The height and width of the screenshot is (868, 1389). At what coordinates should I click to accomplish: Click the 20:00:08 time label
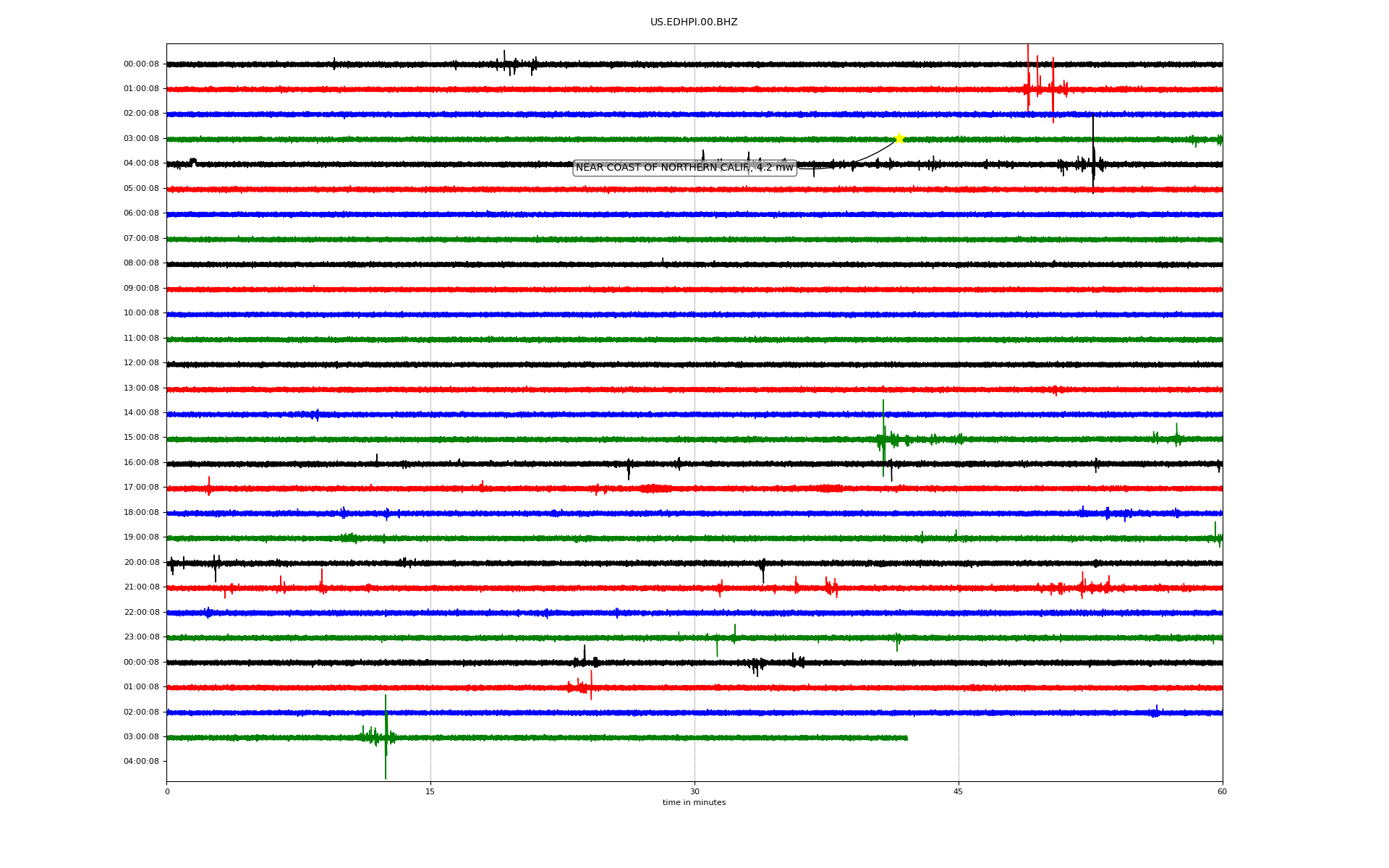tap(141, 563)
